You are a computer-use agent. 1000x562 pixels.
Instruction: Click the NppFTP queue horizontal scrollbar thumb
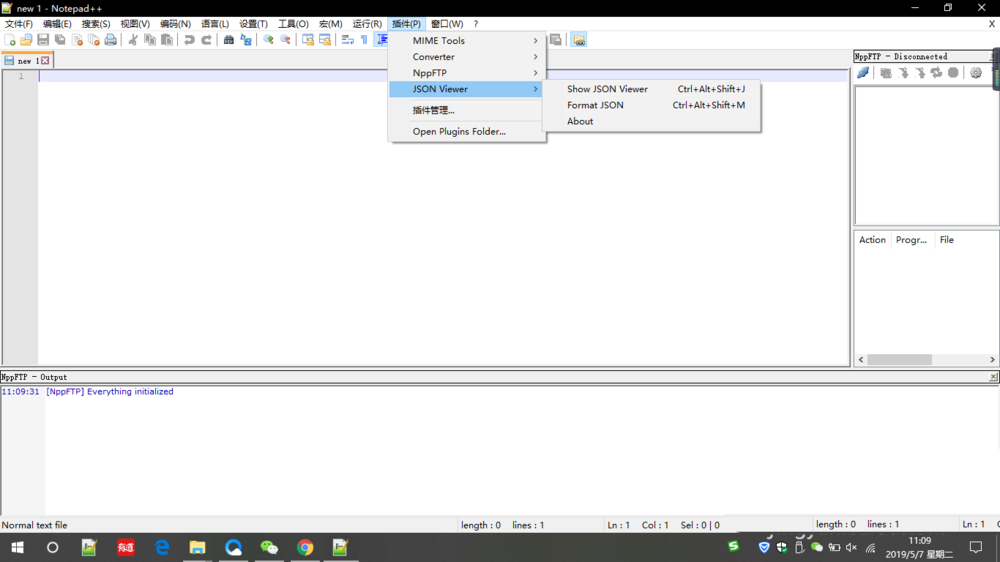pyautogui.click(x=899, y=360)
